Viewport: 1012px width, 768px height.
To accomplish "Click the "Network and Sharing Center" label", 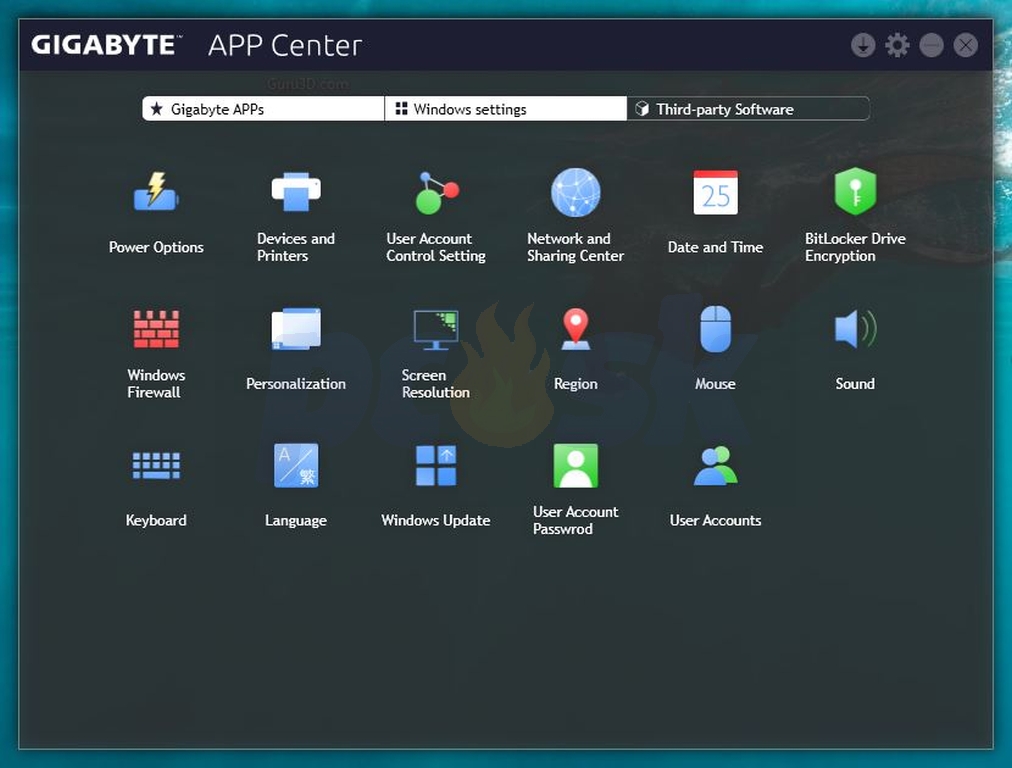I will [576, 247].
